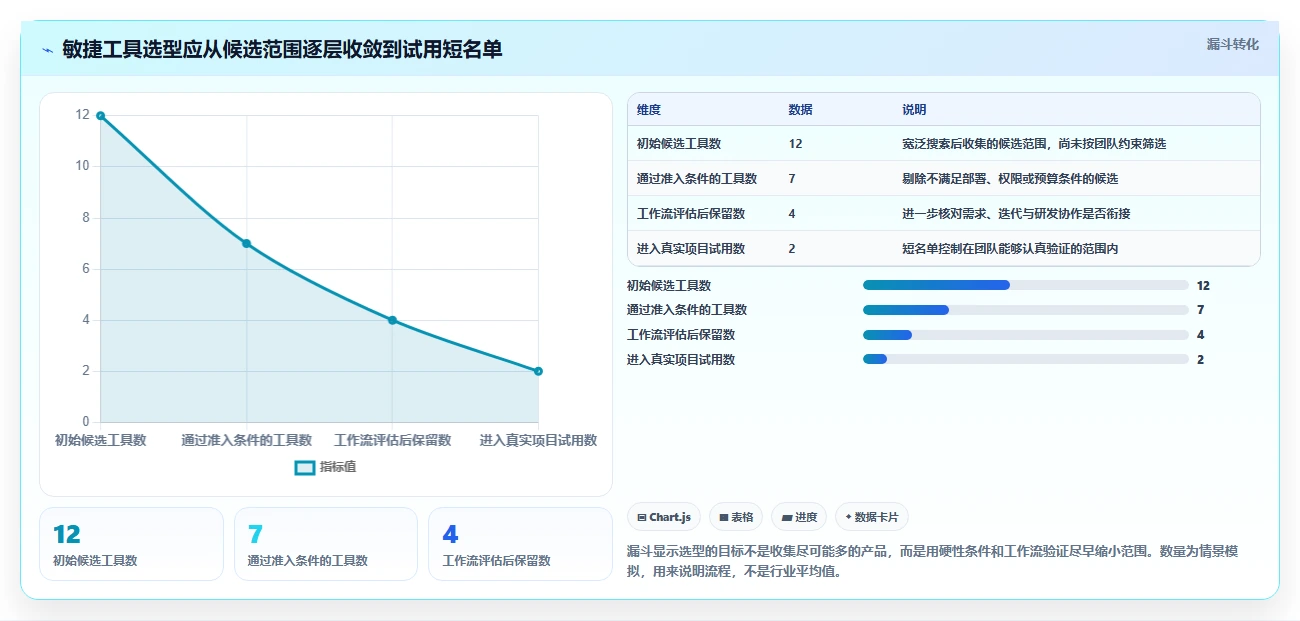Click the Chart.js tag

click(x=664, y=517)
